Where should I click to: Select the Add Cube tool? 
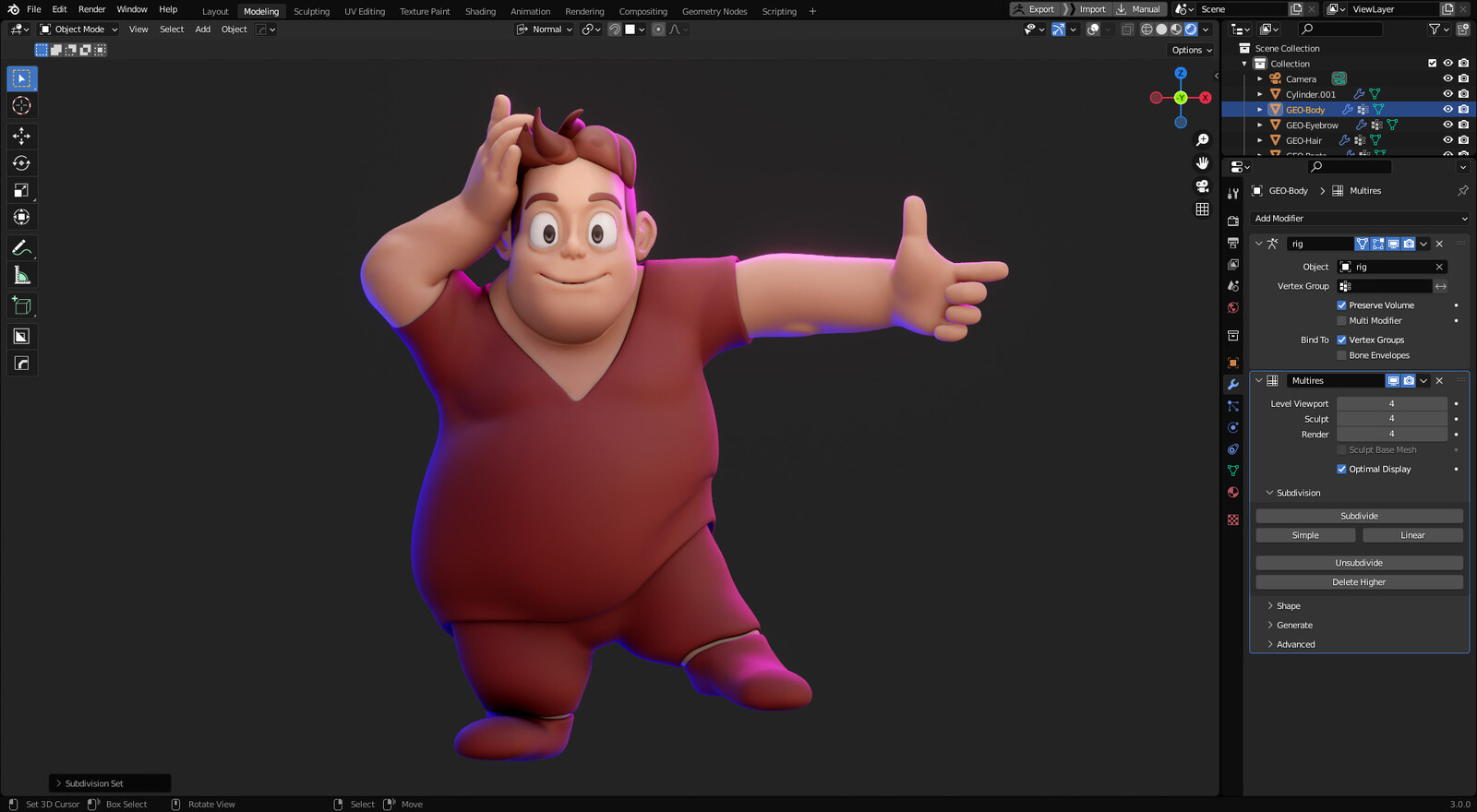click(22, 305)
